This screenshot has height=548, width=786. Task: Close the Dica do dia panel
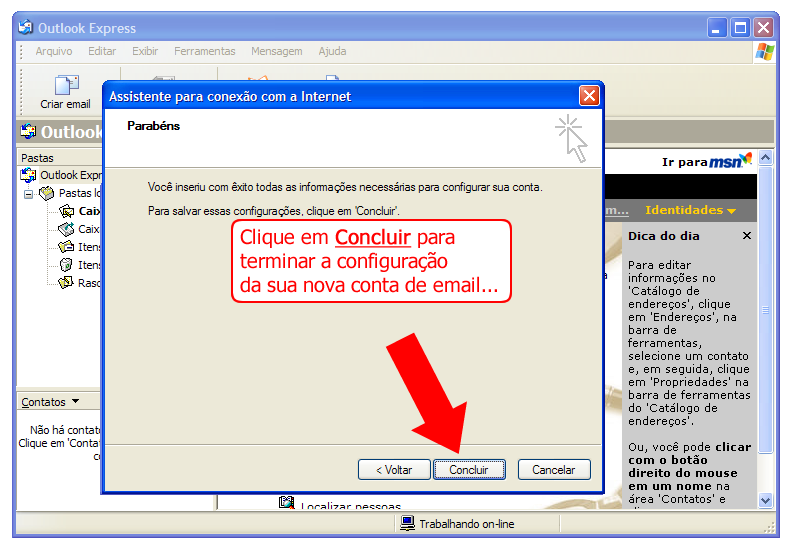(x=747, y=236)
